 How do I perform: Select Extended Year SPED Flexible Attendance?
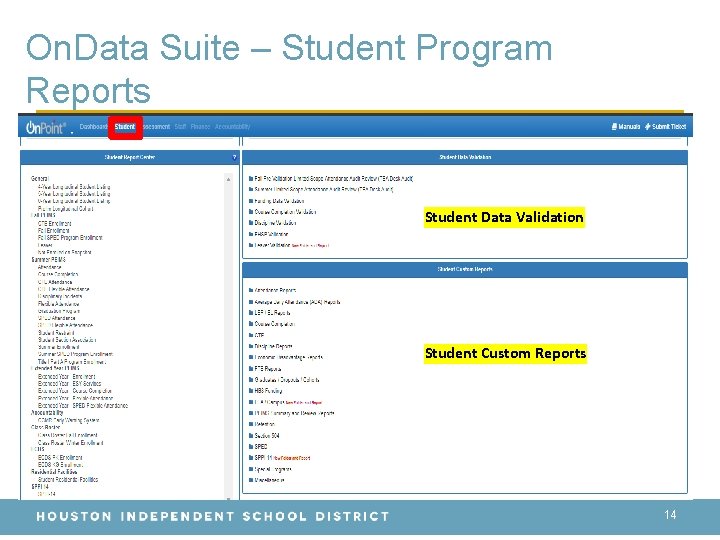[83, 406]
